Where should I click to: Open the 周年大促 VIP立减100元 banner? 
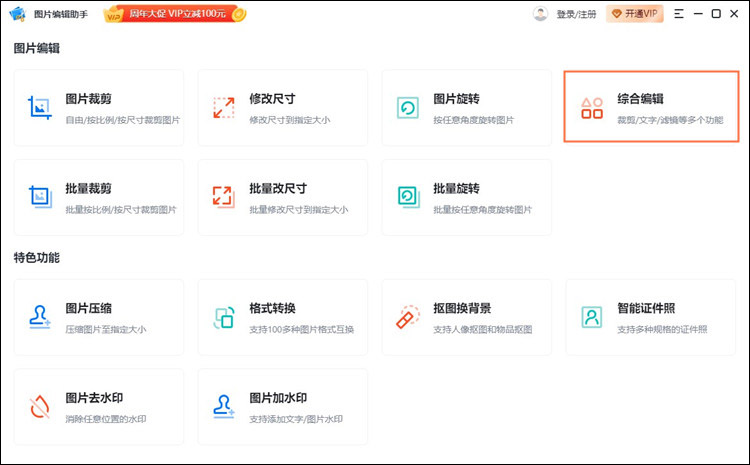tap(175, 14)
